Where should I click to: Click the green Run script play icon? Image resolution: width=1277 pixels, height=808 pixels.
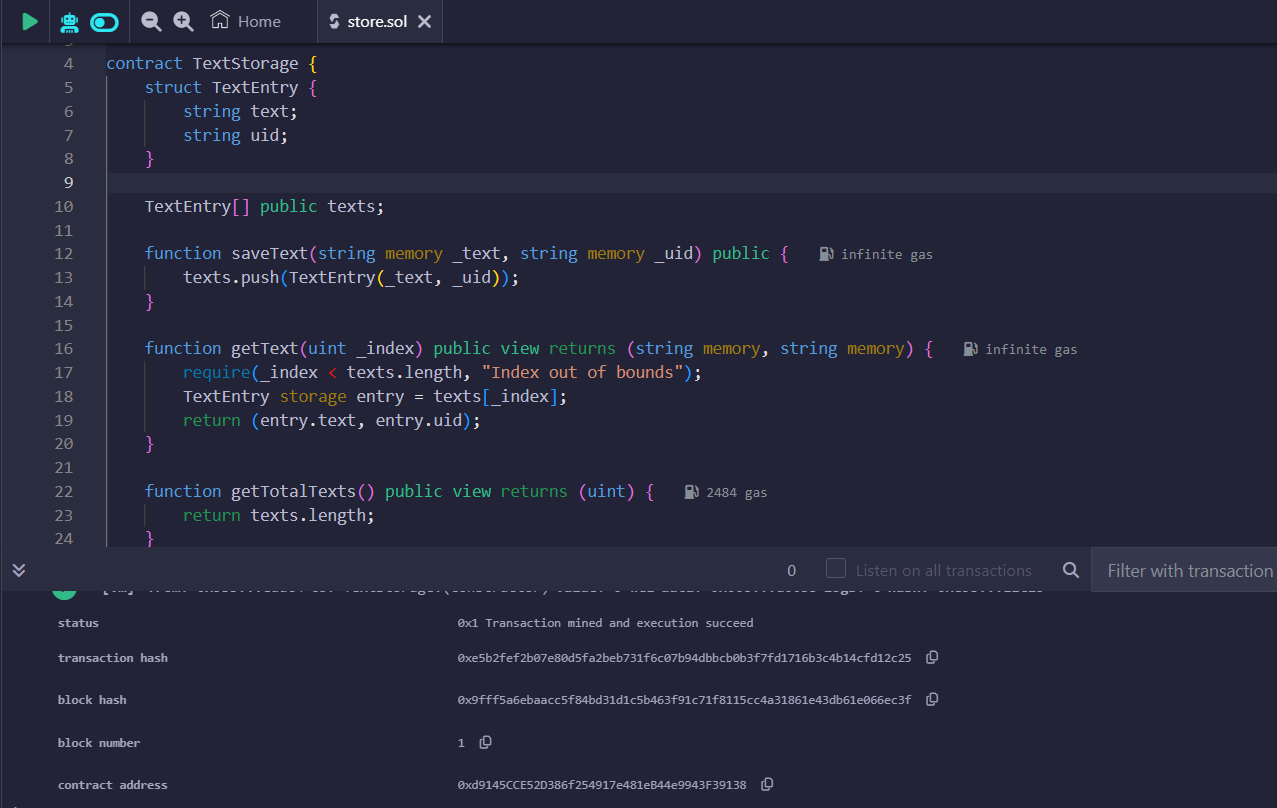point(30,21)
